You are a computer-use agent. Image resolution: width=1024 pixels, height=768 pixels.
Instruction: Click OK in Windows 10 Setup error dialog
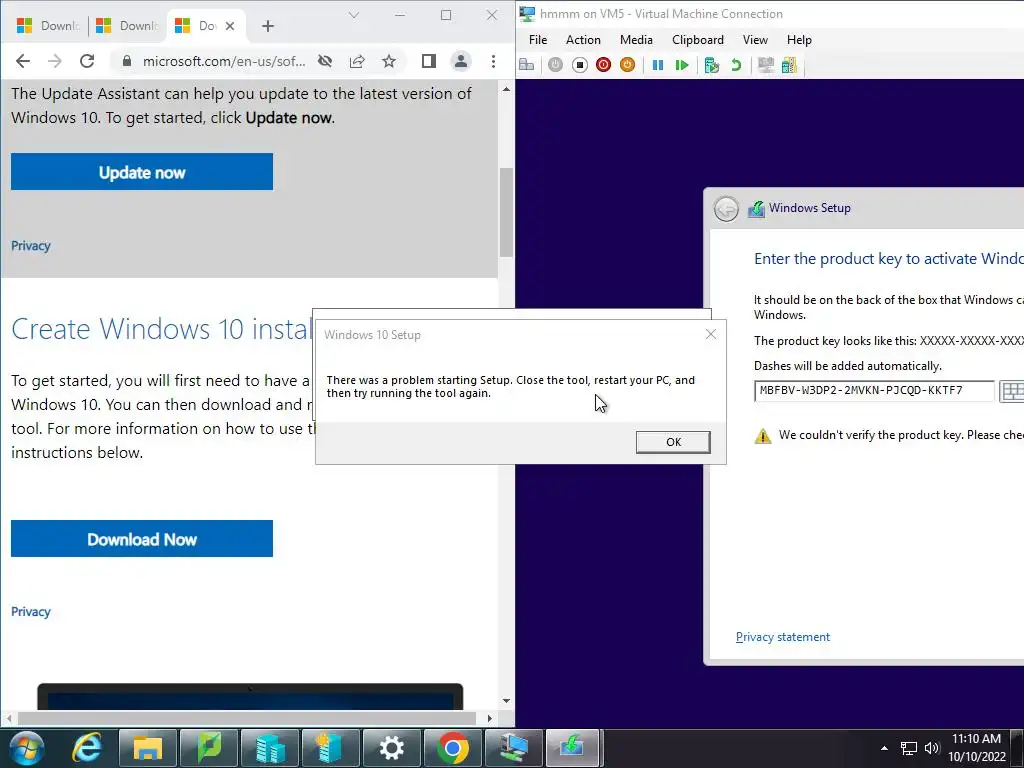(x=673, y=442)
